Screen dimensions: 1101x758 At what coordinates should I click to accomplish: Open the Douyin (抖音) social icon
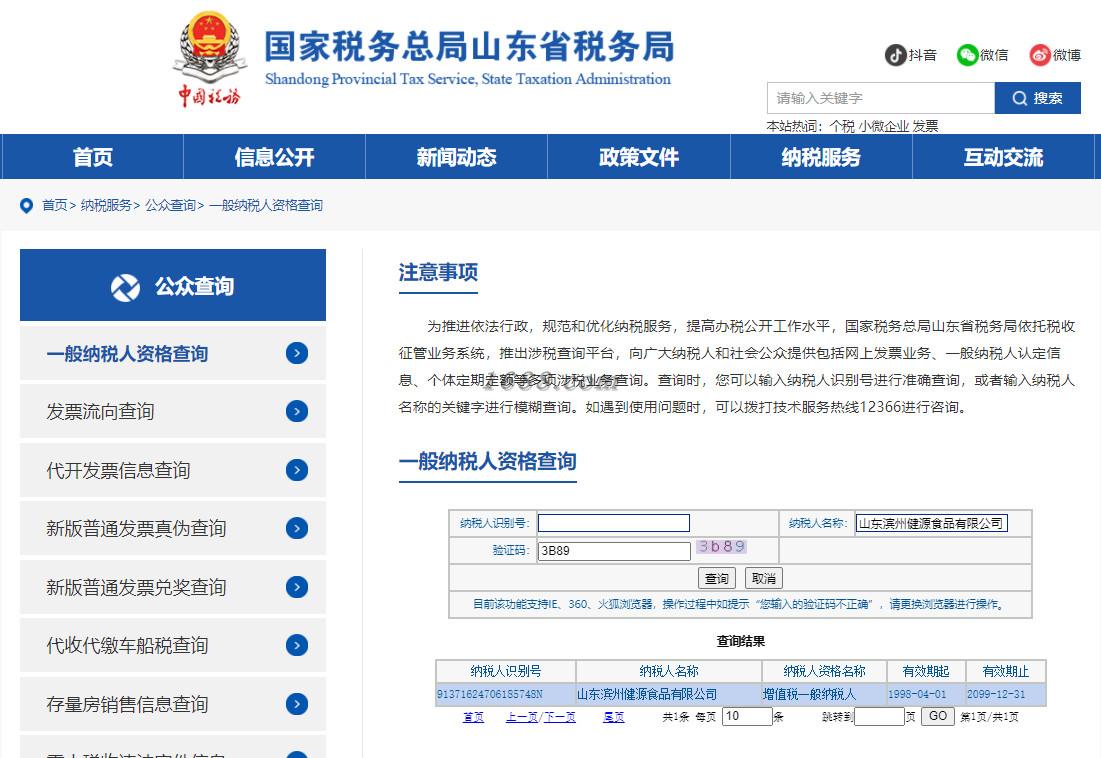[895, 55]
